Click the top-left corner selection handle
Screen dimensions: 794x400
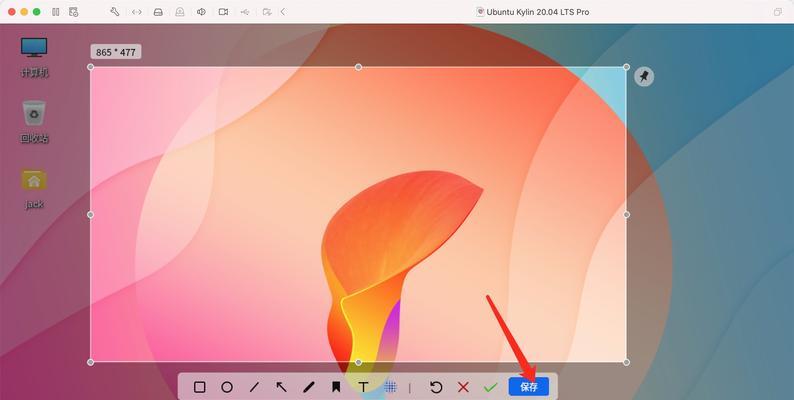91,67
